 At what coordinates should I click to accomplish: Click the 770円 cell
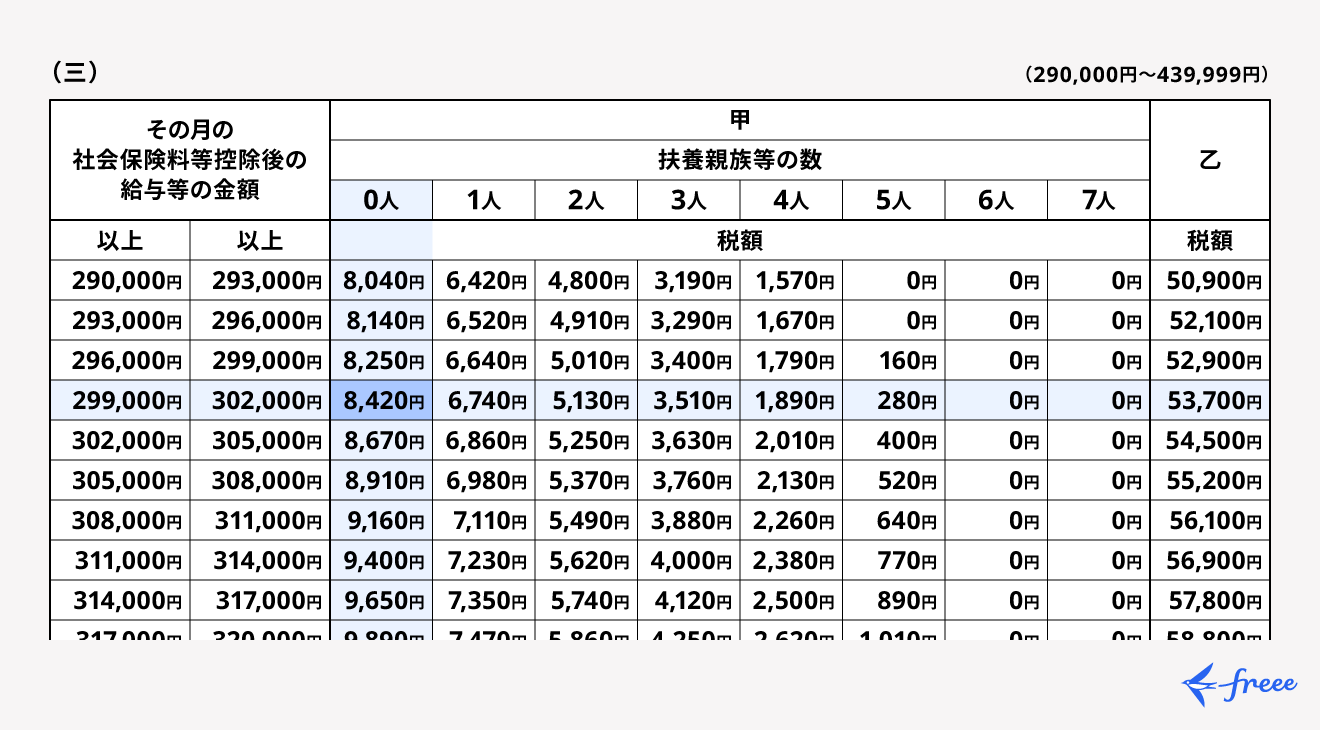tap(894, 561)
